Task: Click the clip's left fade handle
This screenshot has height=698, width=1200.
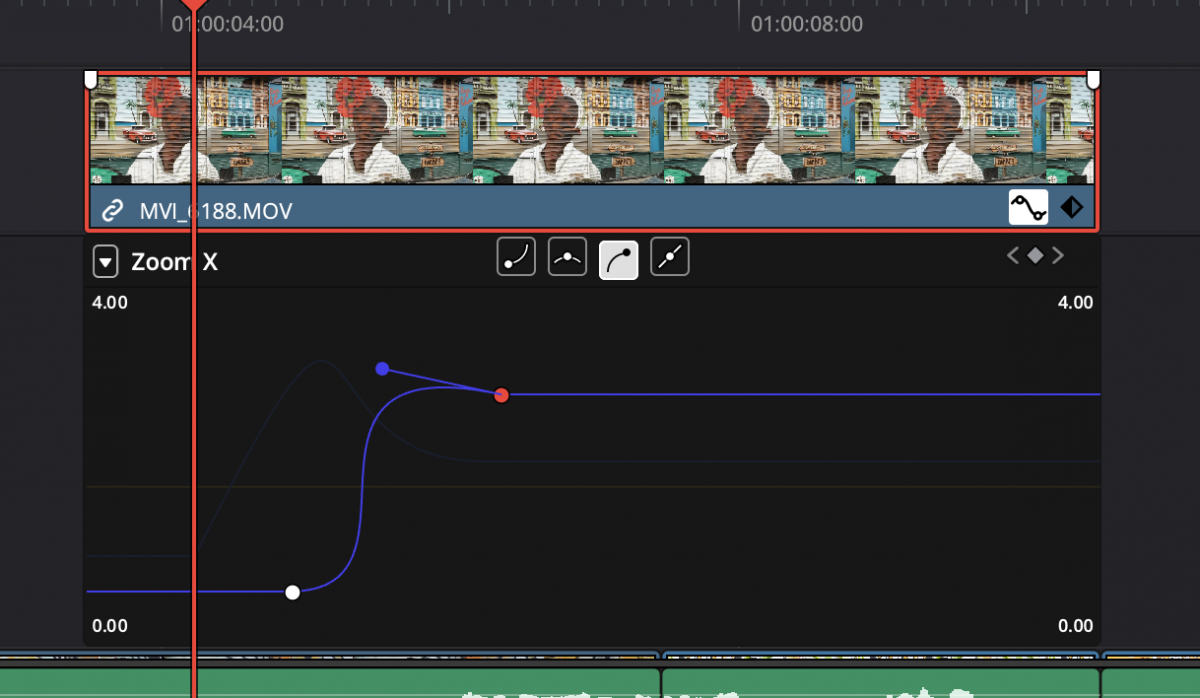Action: 90,79
